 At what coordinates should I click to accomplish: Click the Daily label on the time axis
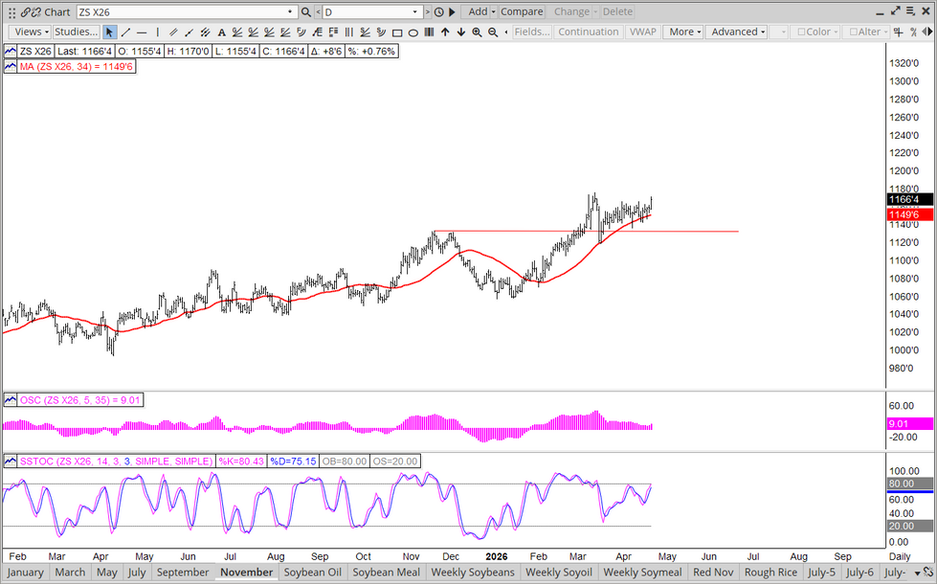[x=899, y=557]
